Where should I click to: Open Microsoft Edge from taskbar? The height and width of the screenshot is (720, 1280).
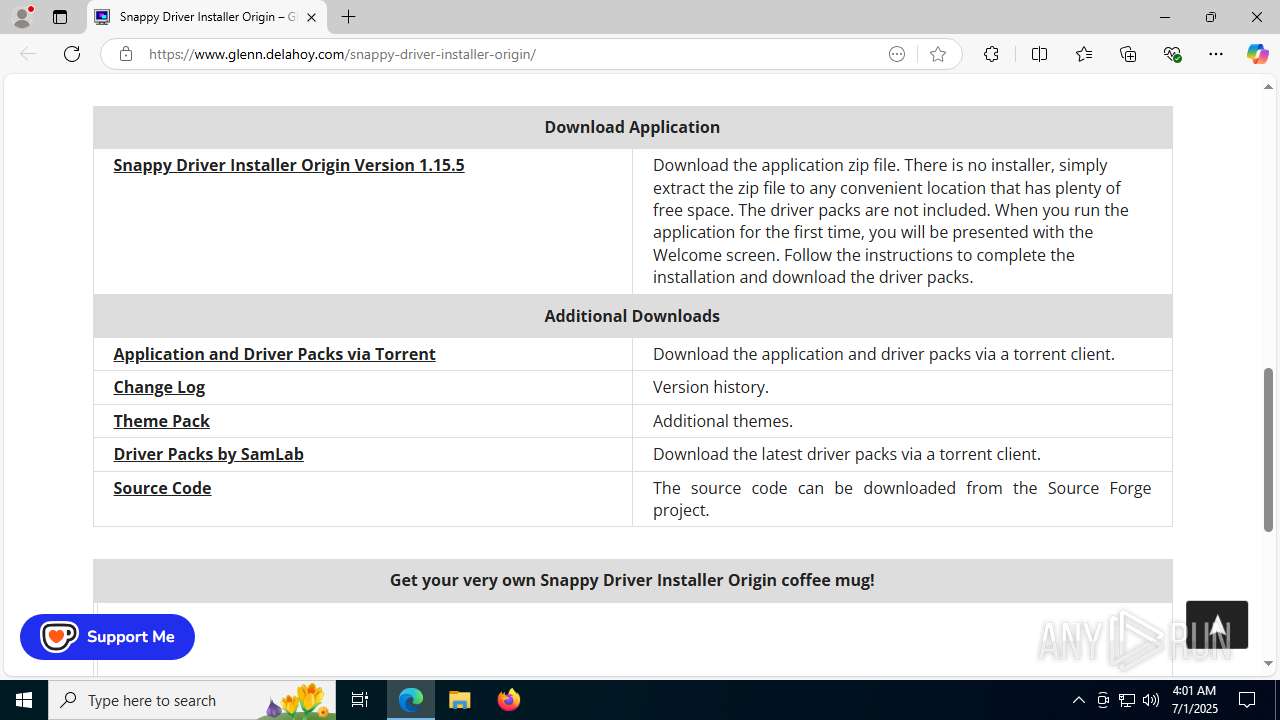[411, 700]
